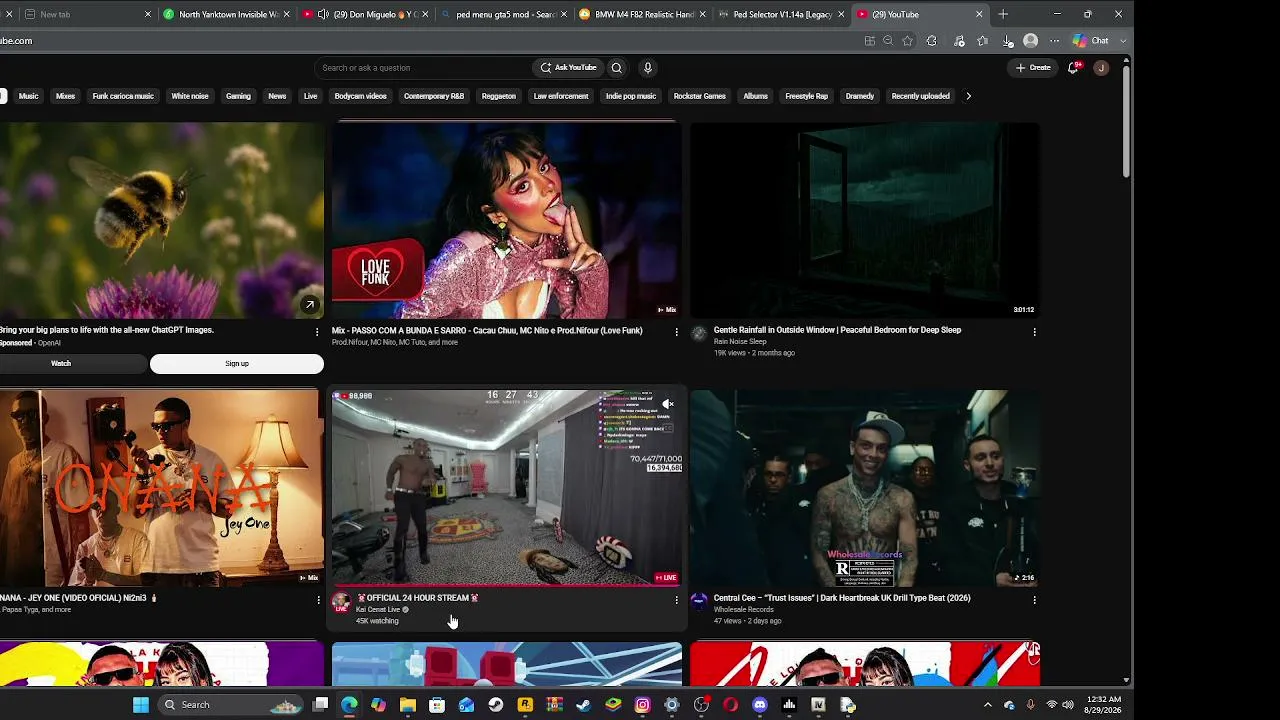This screenshot has height=720, width=1280.
Task: Open Task View in the taskbar
Action: tap(320, 705)
